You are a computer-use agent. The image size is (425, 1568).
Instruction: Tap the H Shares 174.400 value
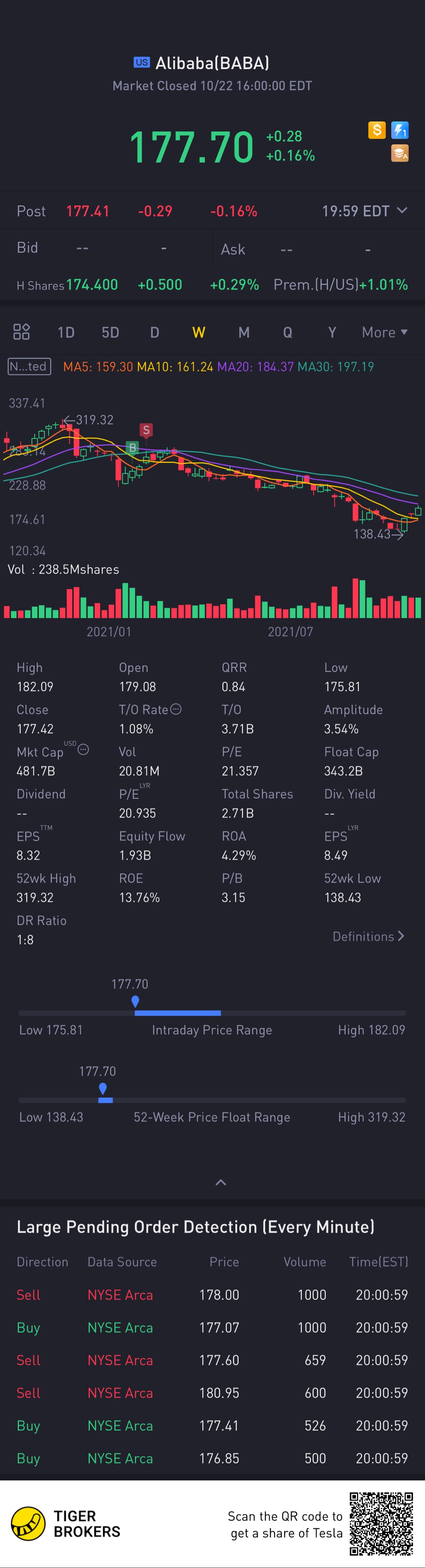[92, 284]
